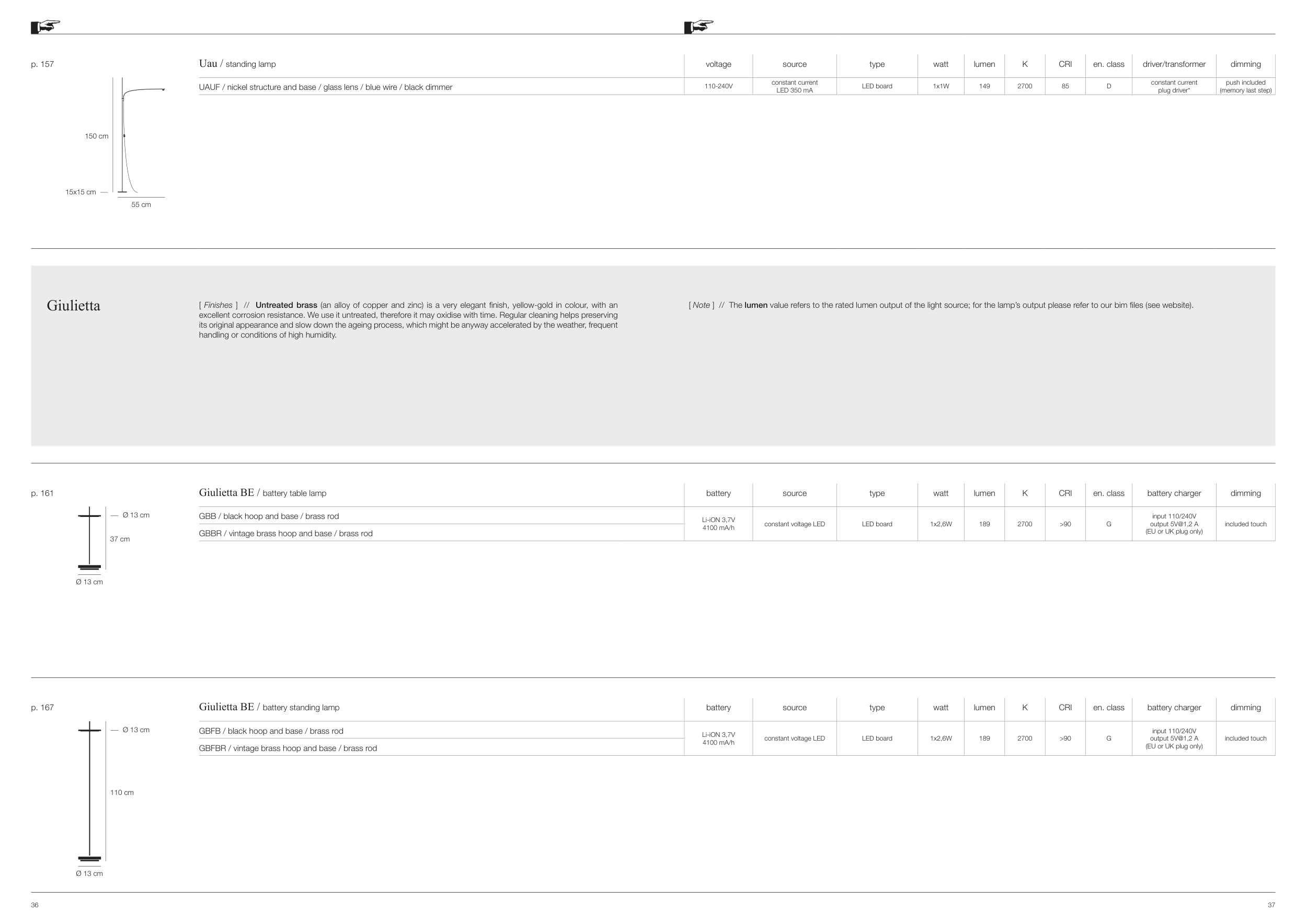This screenshot has height=924, width=1307.
Task: Click the p. 157 page reference
Action: pos(42,64)
